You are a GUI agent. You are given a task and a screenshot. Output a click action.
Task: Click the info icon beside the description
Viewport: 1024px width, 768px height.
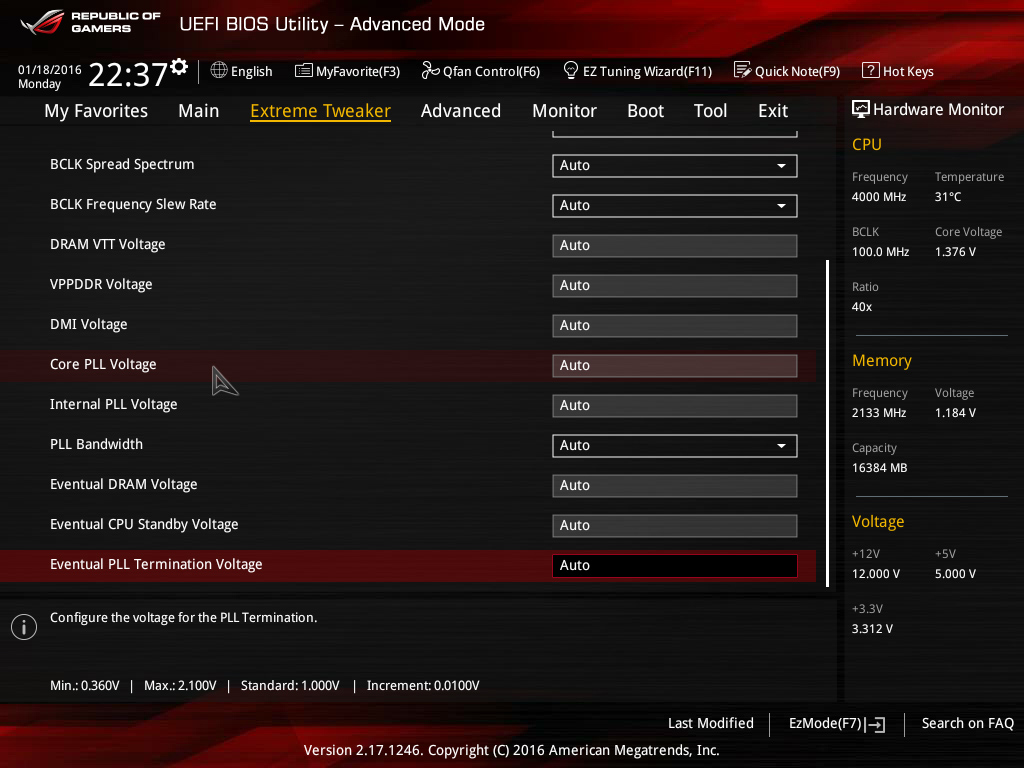24,627
